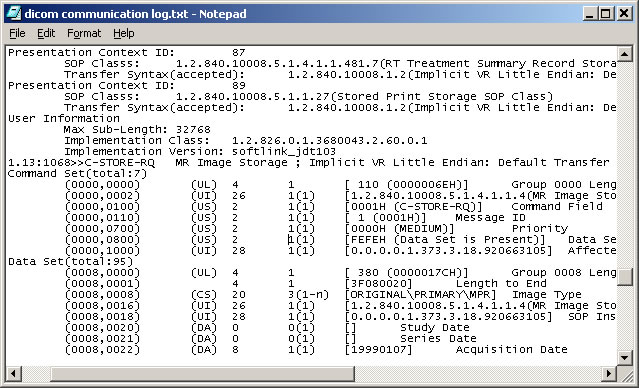Minimize the Notepad window
The image size is (639, 388).
589,14
